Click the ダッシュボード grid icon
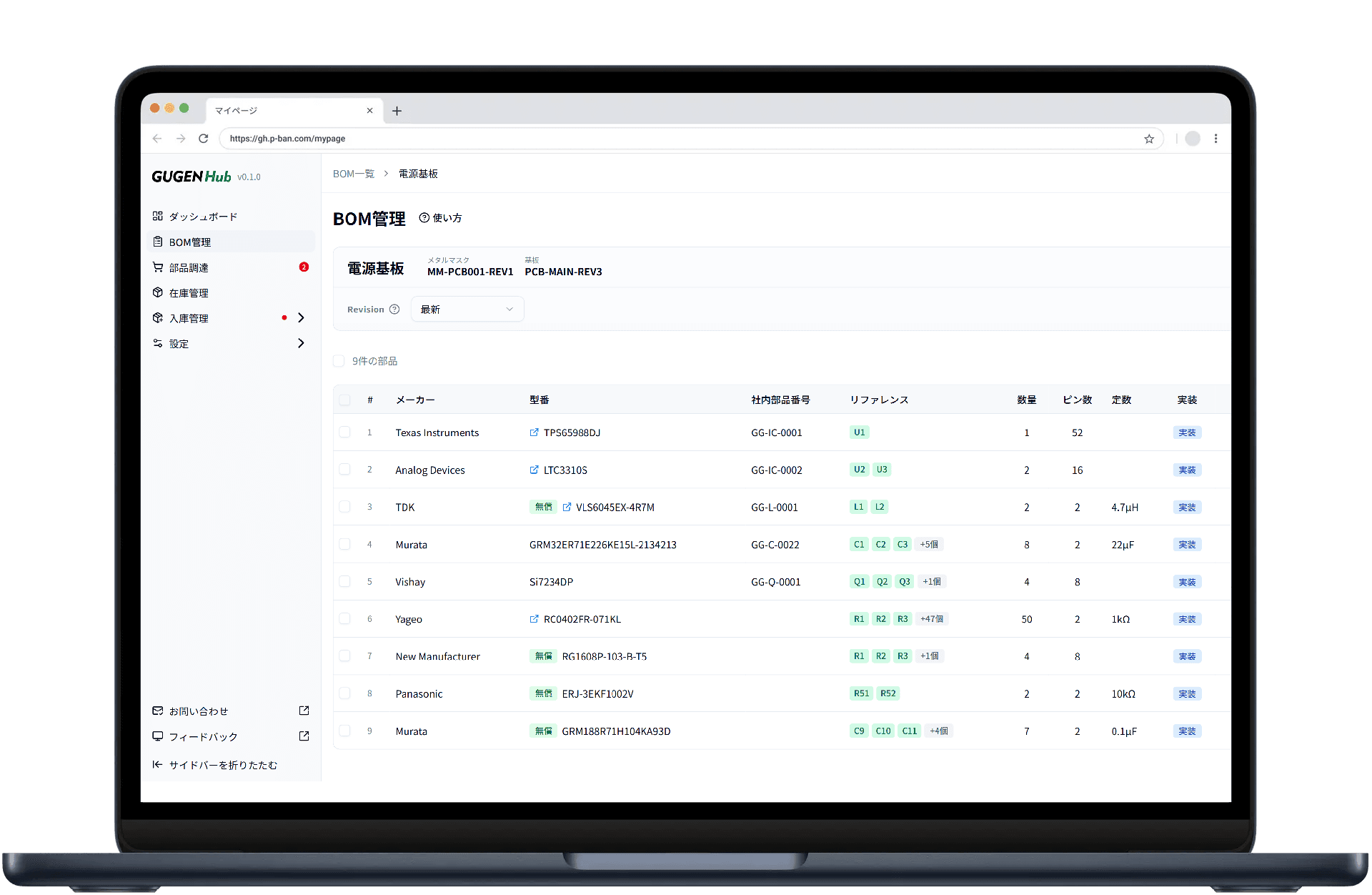The width and height of the screenshot is (1372, 895). point(158,216)
